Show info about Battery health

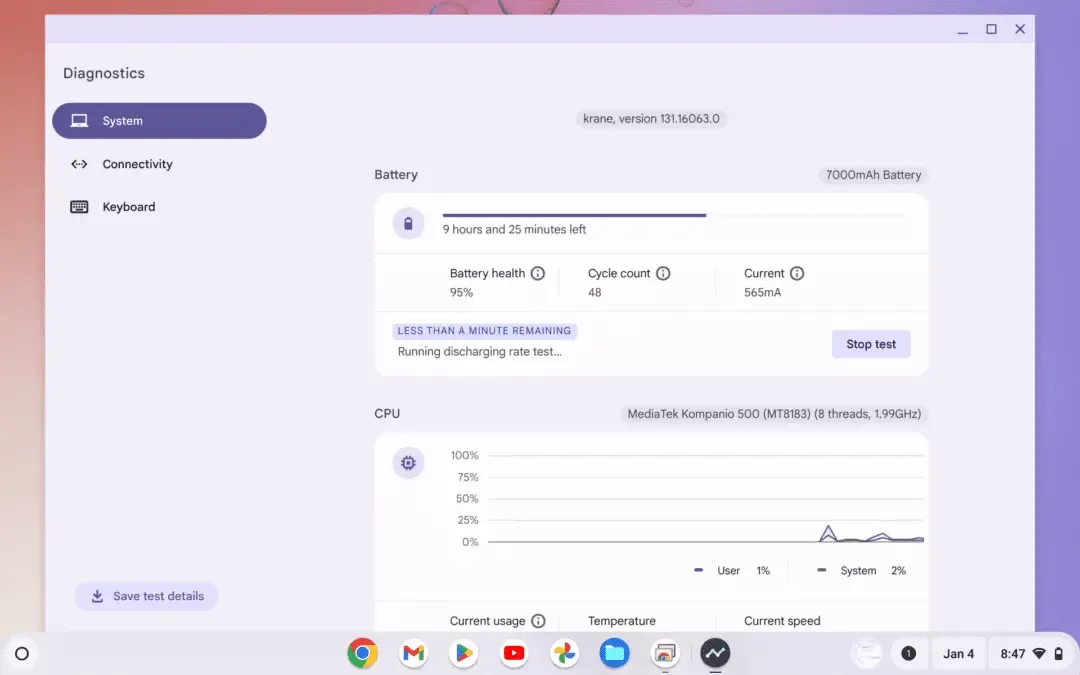[537, 273]
